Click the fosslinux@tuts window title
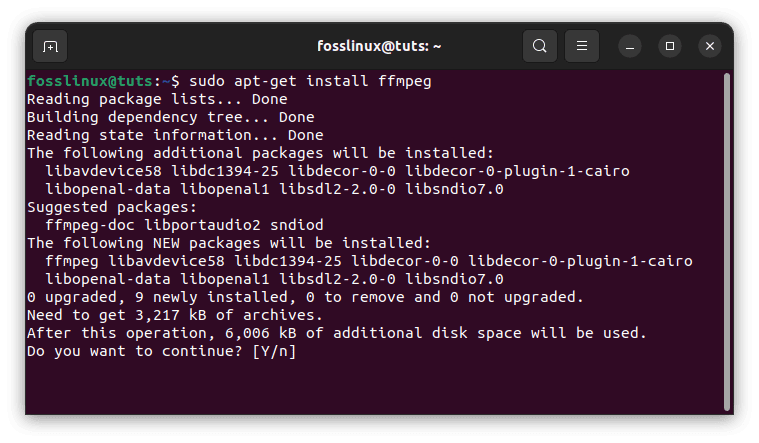Image resolution: width=759 pixels, height=443 pixels. 379,46
